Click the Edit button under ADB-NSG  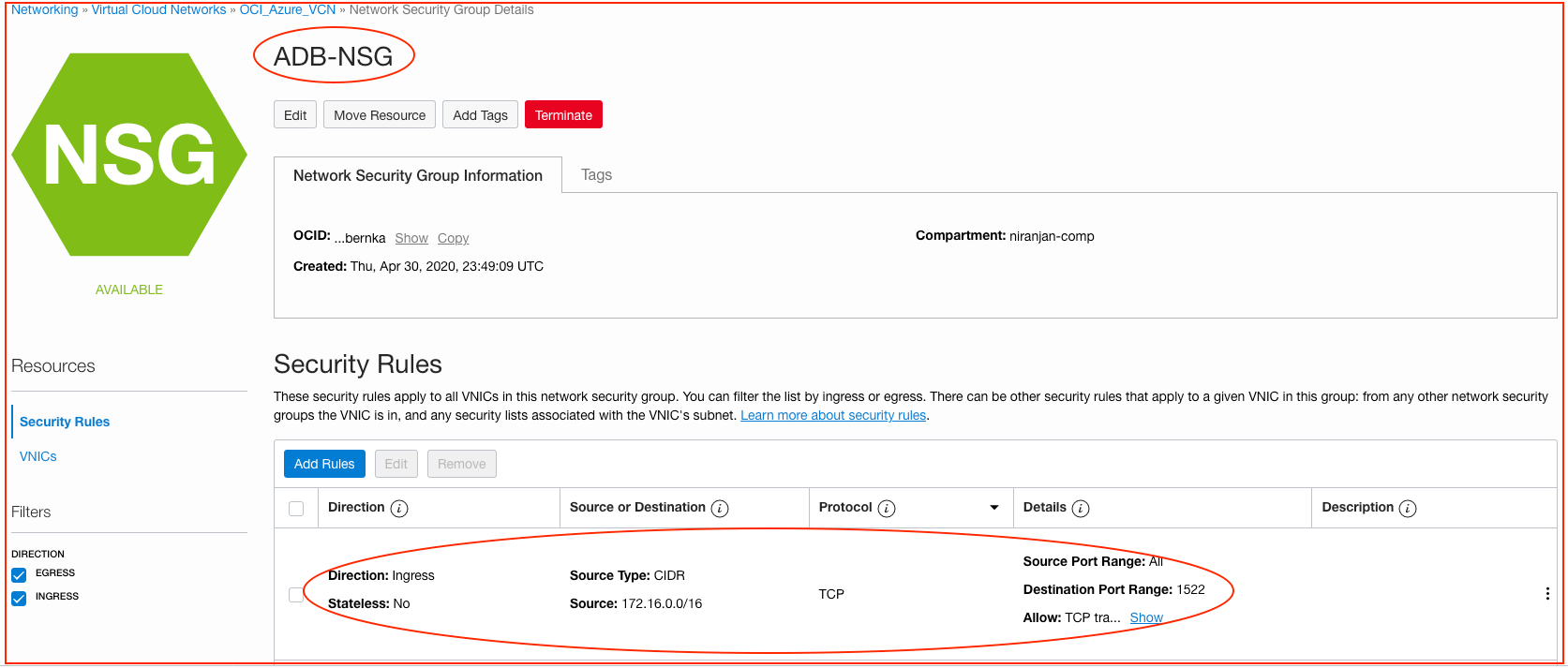tap(295, 115)
